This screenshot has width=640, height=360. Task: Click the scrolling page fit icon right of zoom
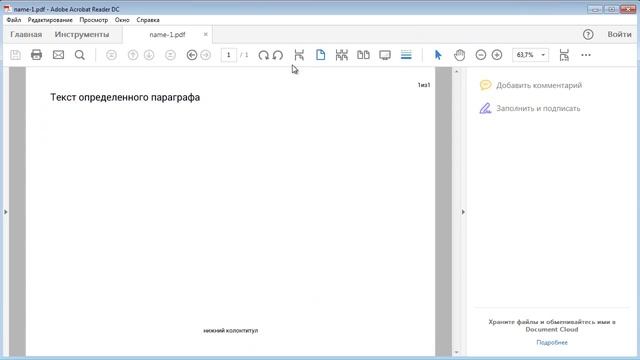564,55
